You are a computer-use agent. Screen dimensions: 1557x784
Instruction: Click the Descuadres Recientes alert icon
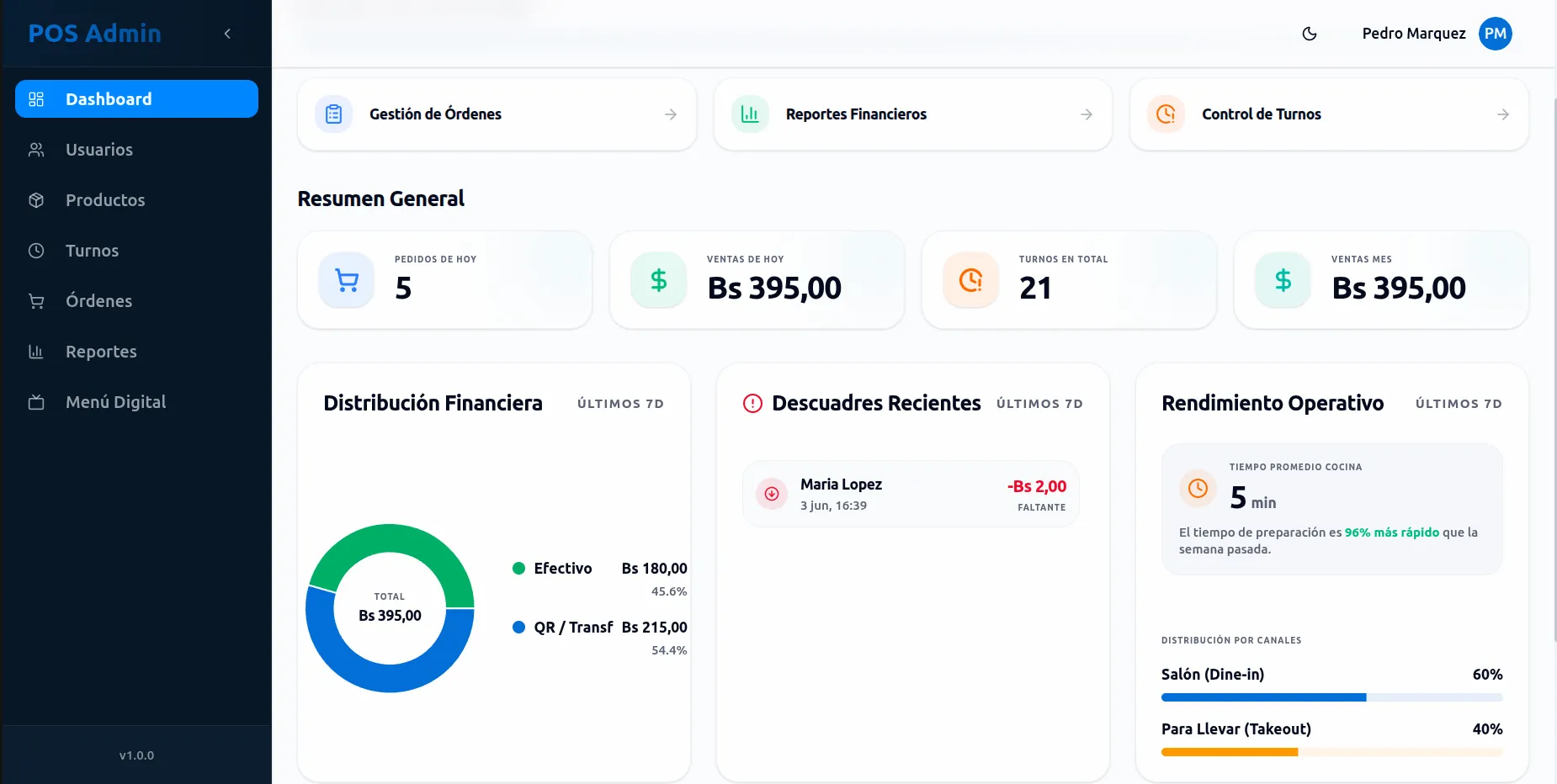coord(752,404)
